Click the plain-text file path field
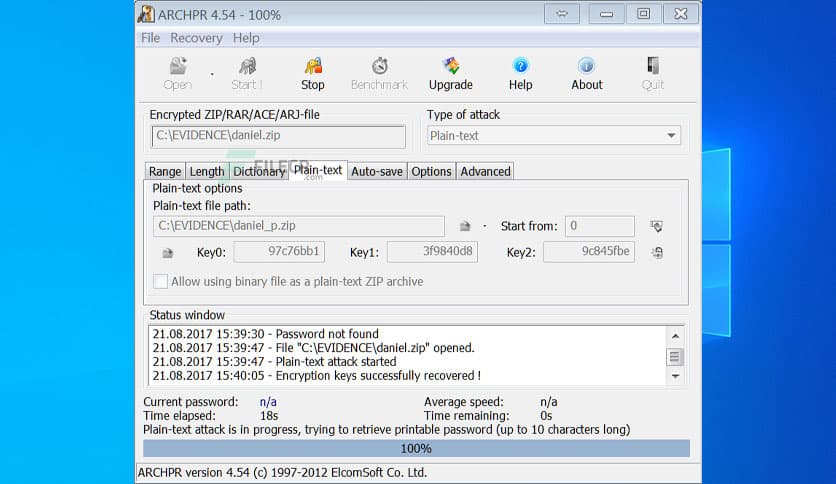 (299, 226)
